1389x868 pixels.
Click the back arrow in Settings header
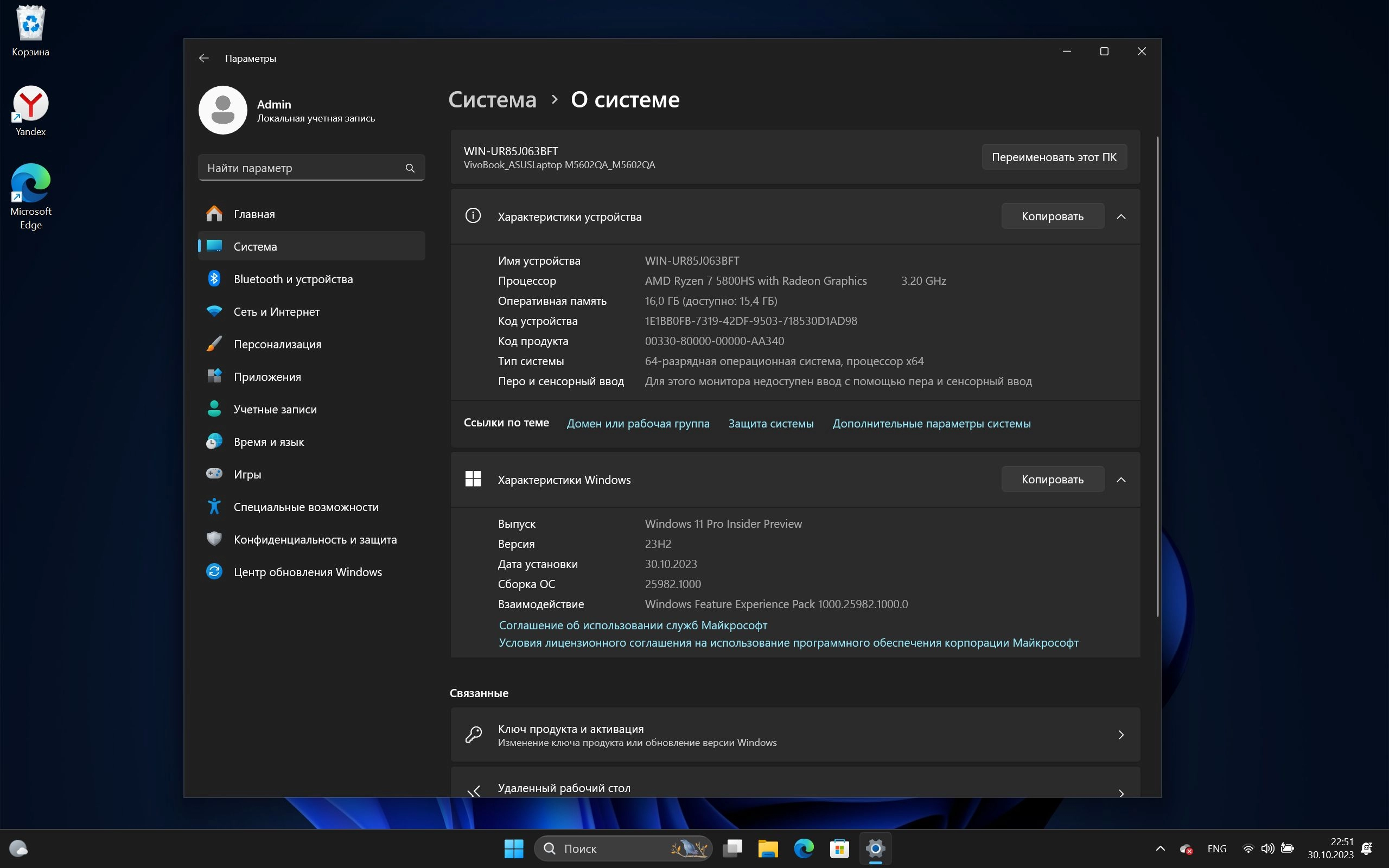(x=204, y=58)
